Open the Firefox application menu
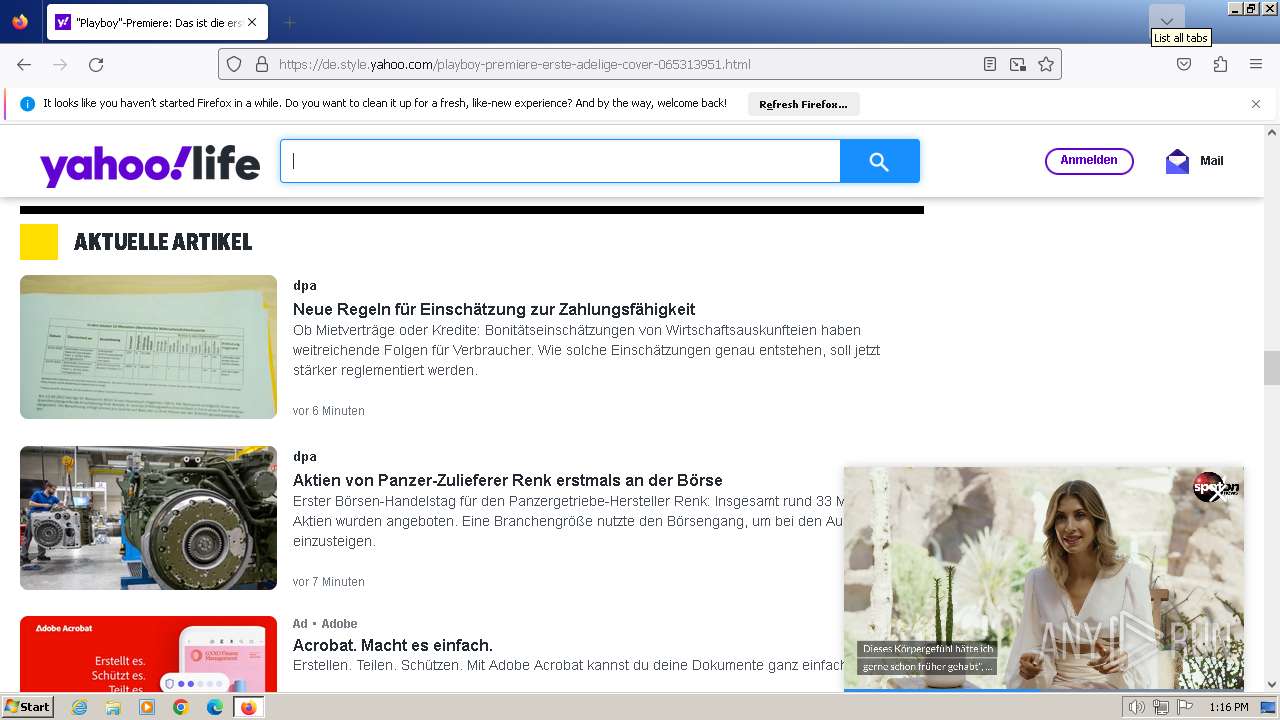Screen dimensions: 1280x720 [1256, 64]
